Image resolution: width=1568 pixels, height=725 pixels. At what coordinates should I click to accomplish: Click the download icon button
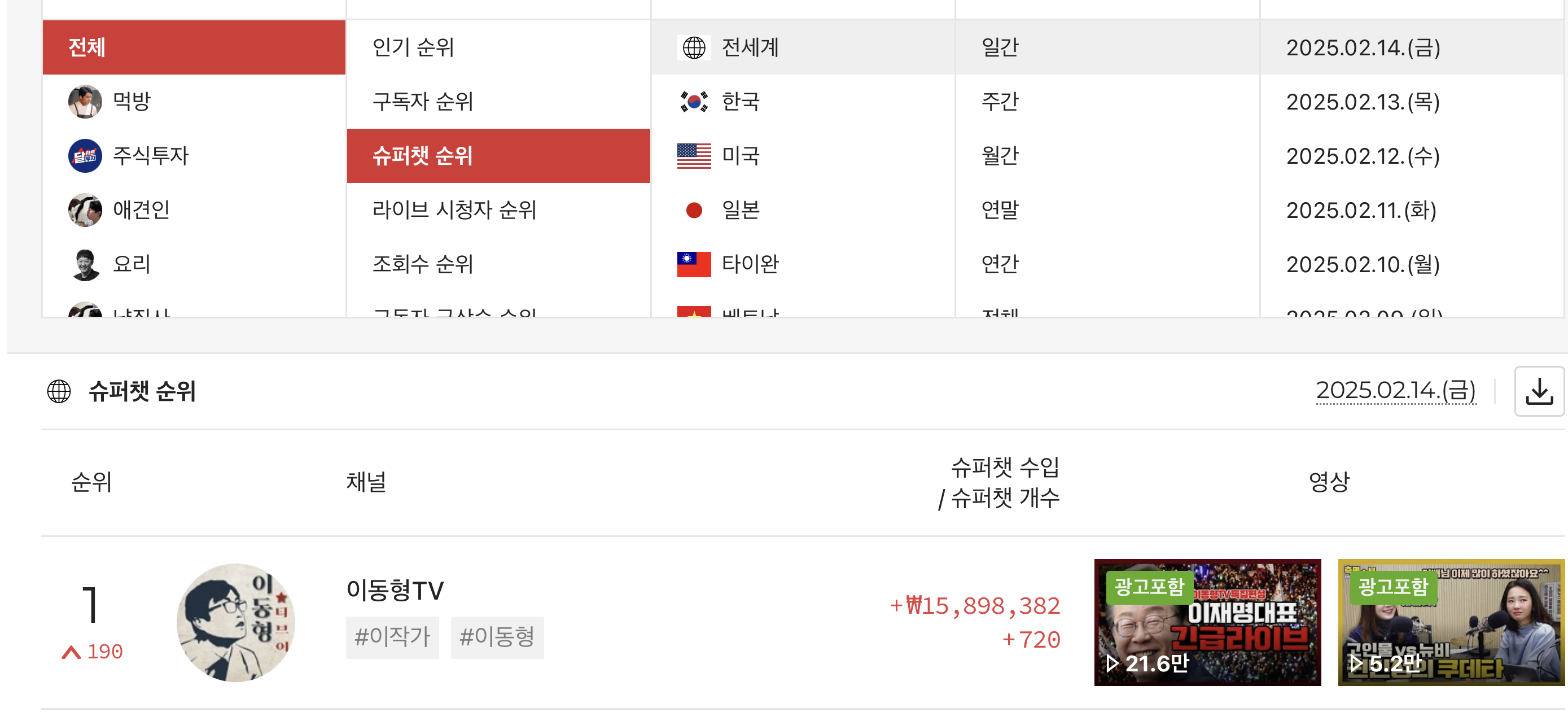(1539, 391)
